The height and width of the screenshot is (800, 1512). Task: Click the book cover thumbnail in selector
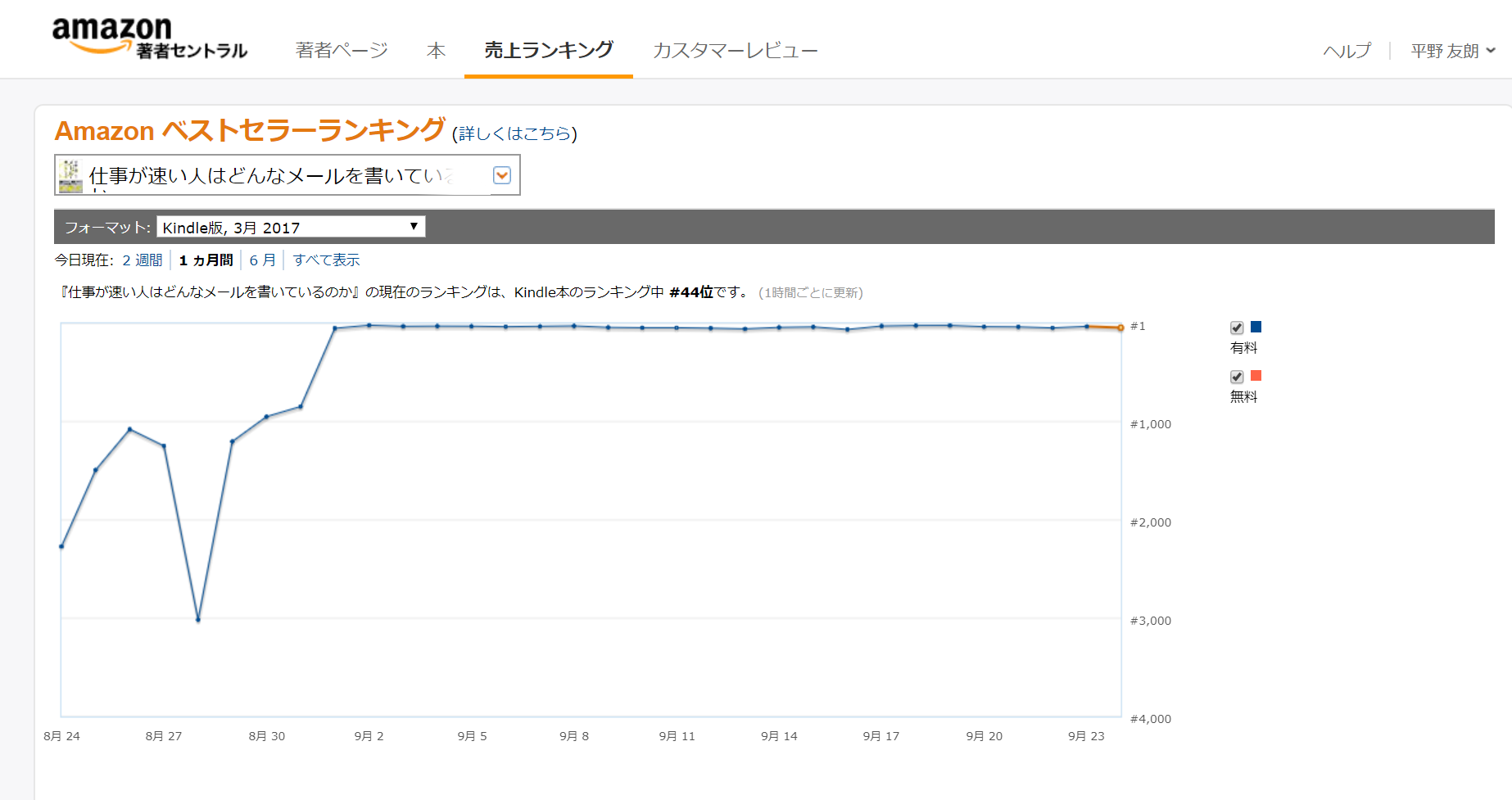click(x=70, y=175)
